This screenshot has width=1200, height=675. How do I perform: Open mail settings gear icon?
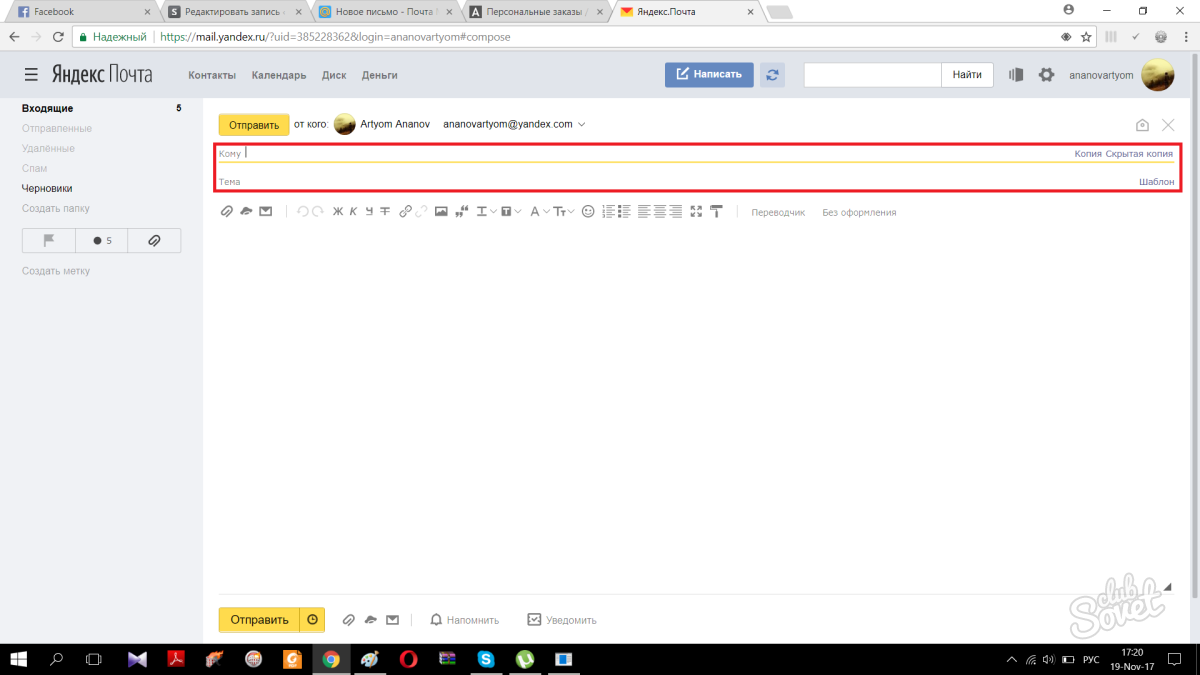click(x=1046, y=75)
